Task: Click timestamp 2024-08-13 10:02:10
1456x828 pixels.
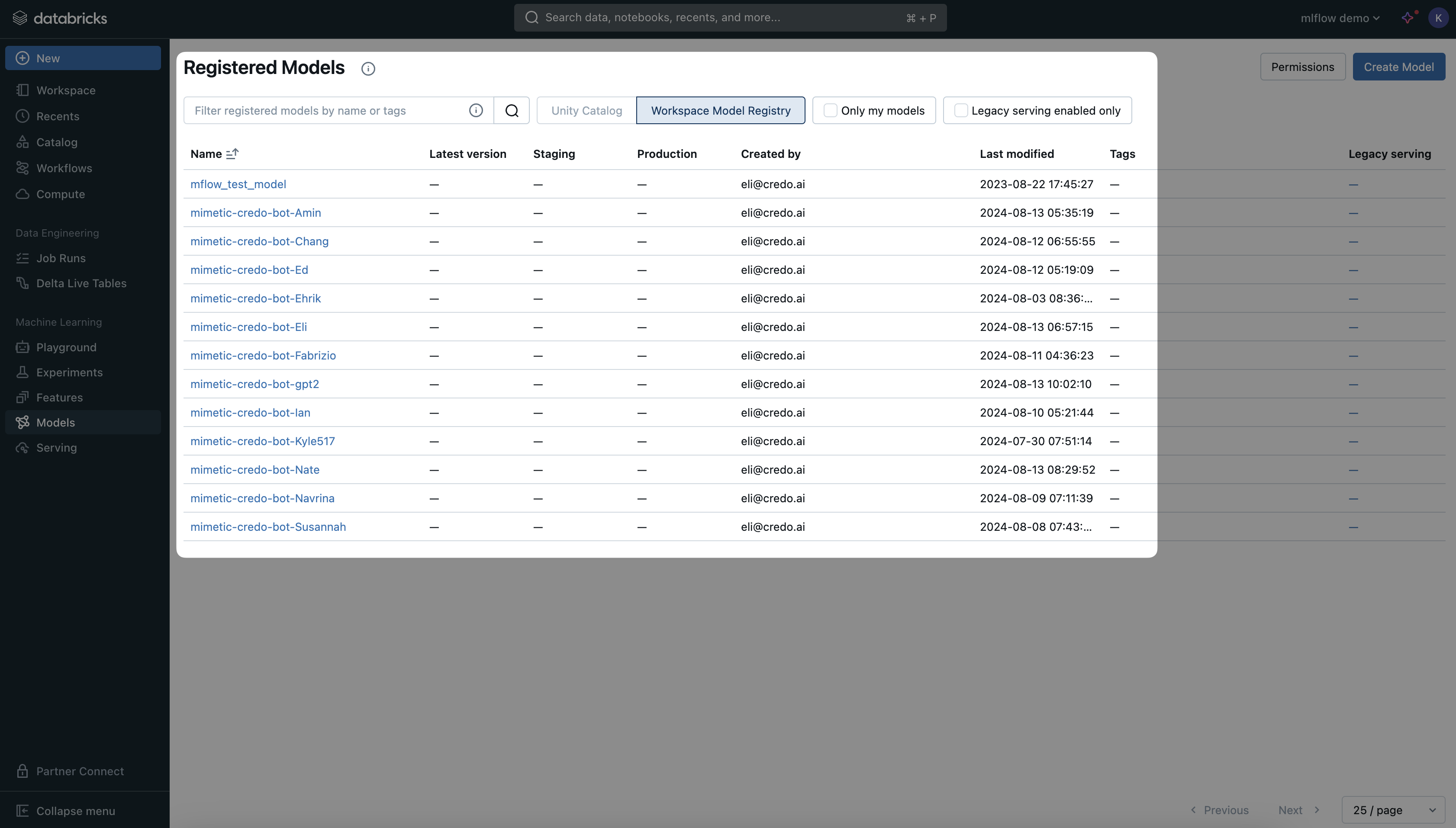Action: click(1036, 384)
